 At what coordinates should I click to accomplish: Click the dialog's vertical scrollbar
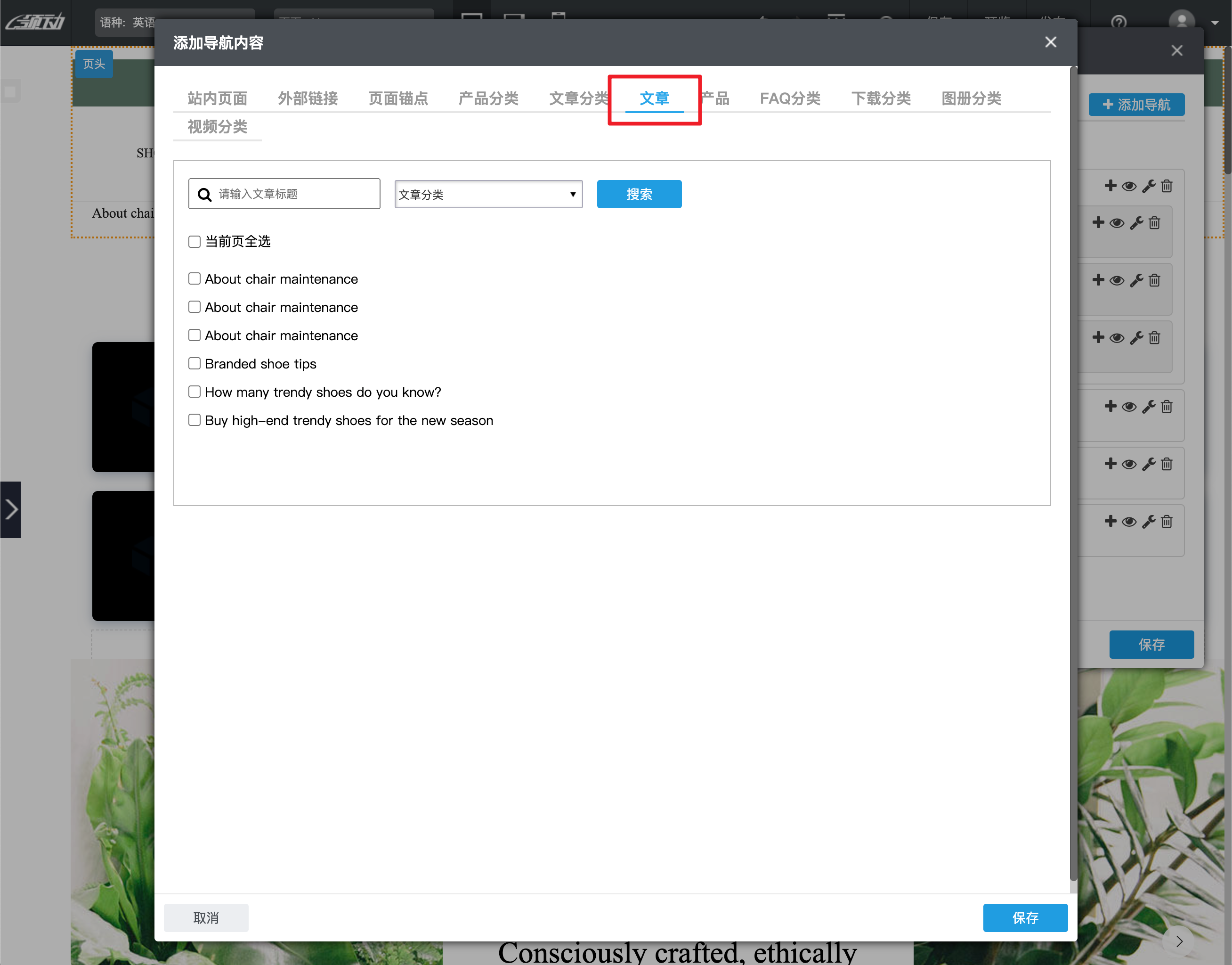(x=1073, y=474)
